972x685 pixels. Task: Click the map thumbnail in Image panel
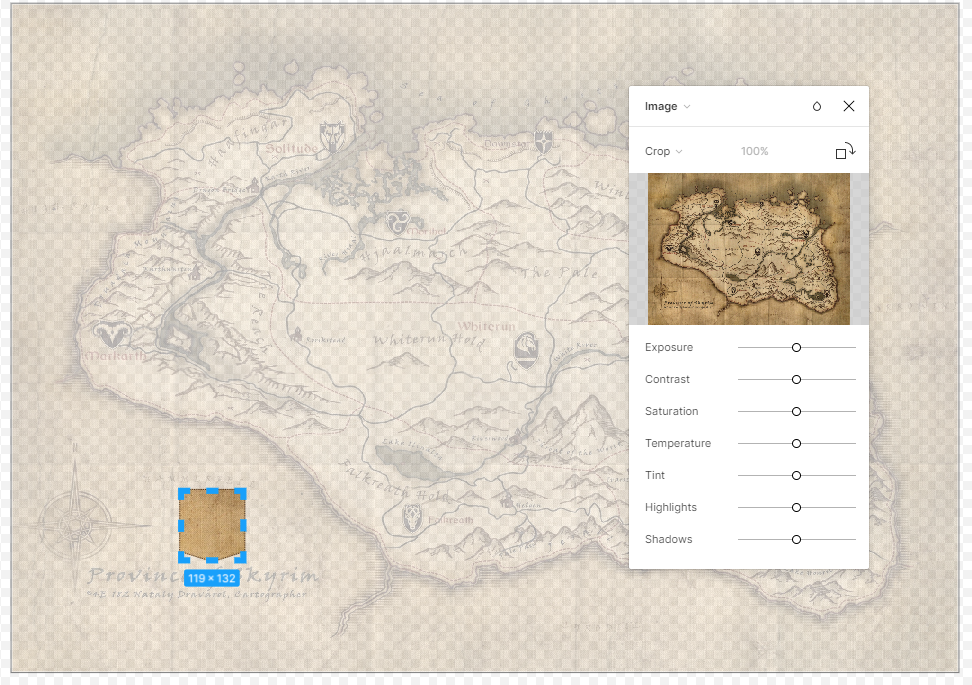coord(748,249)
